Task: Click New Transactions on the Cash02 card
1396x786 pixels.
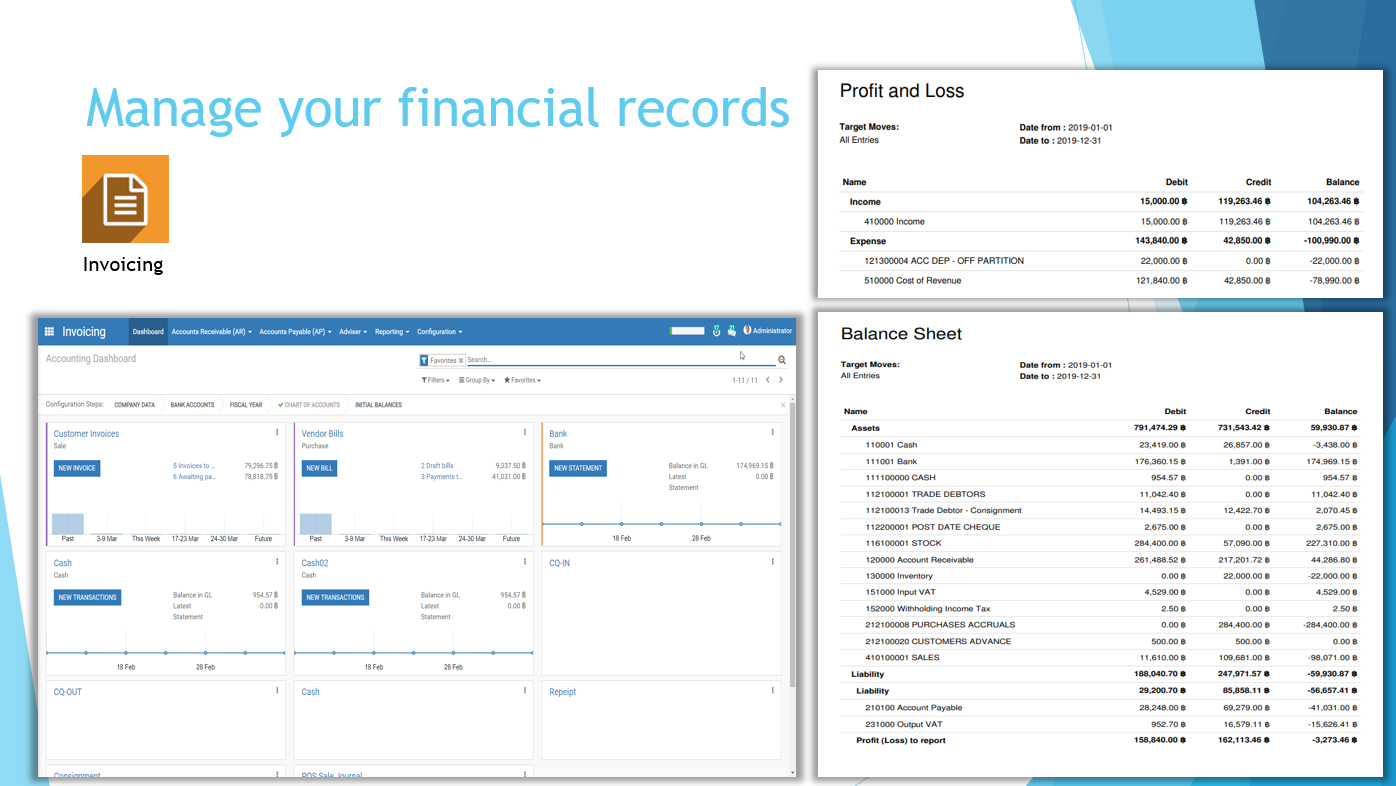Action: (x=335, y=597)
